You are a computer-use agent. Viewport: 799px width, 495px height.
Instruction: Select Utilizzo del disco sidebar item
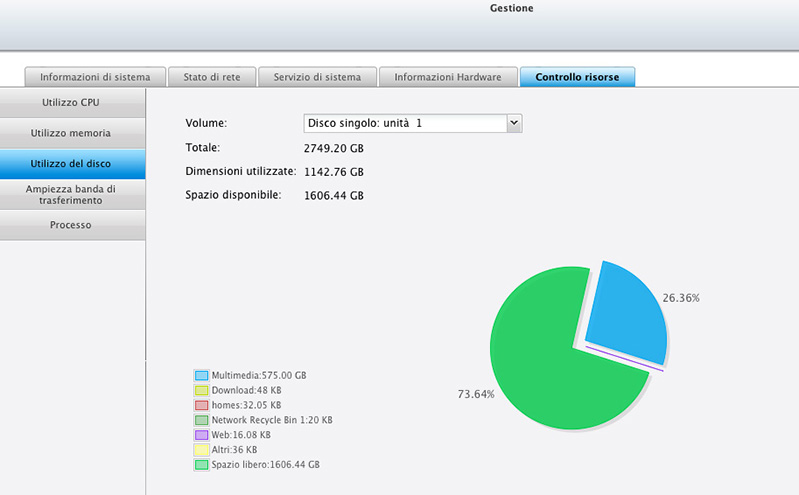point(71,164)
